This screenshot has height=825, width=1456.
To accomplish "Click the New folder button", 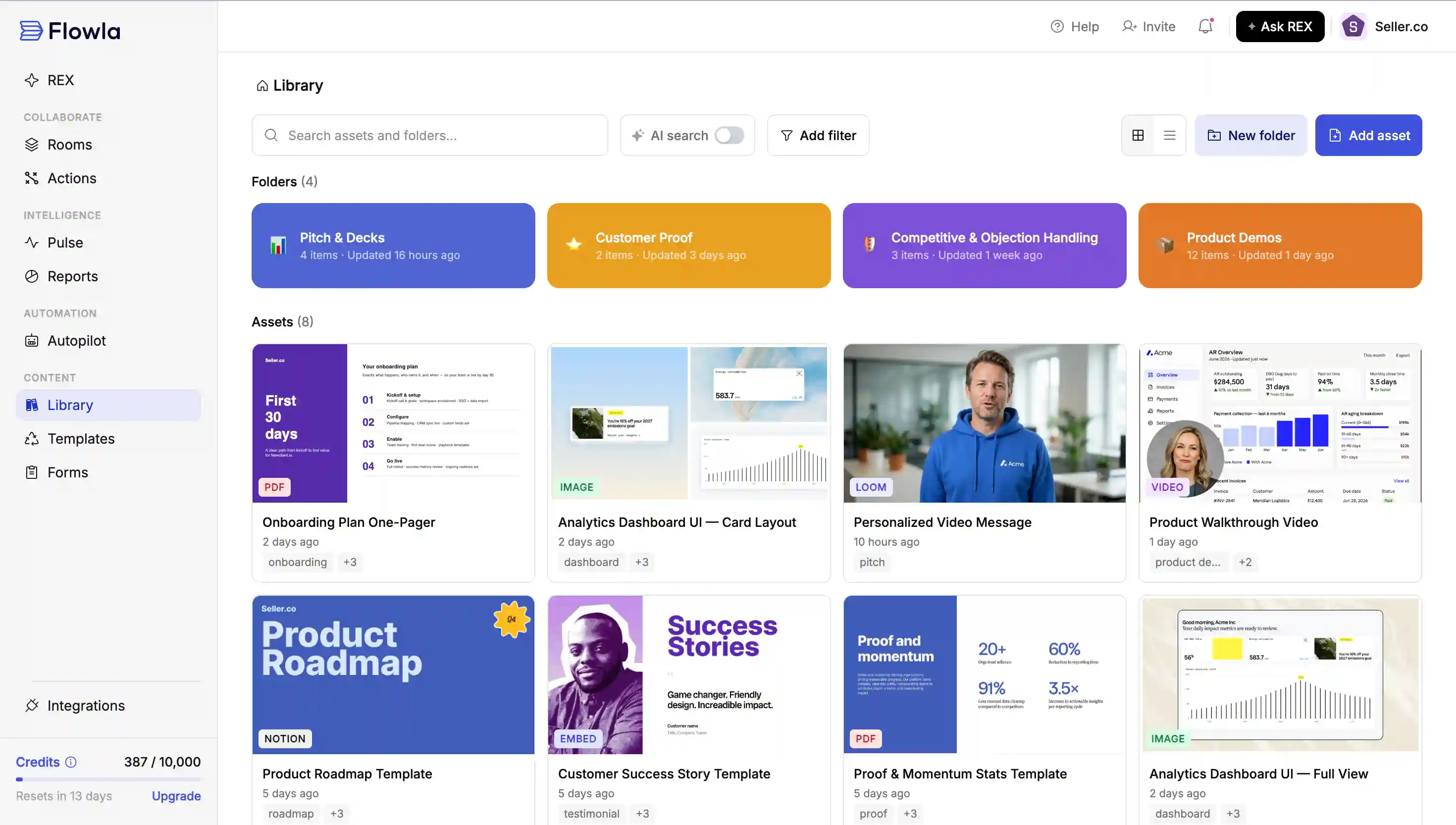I will point(1251,135).
